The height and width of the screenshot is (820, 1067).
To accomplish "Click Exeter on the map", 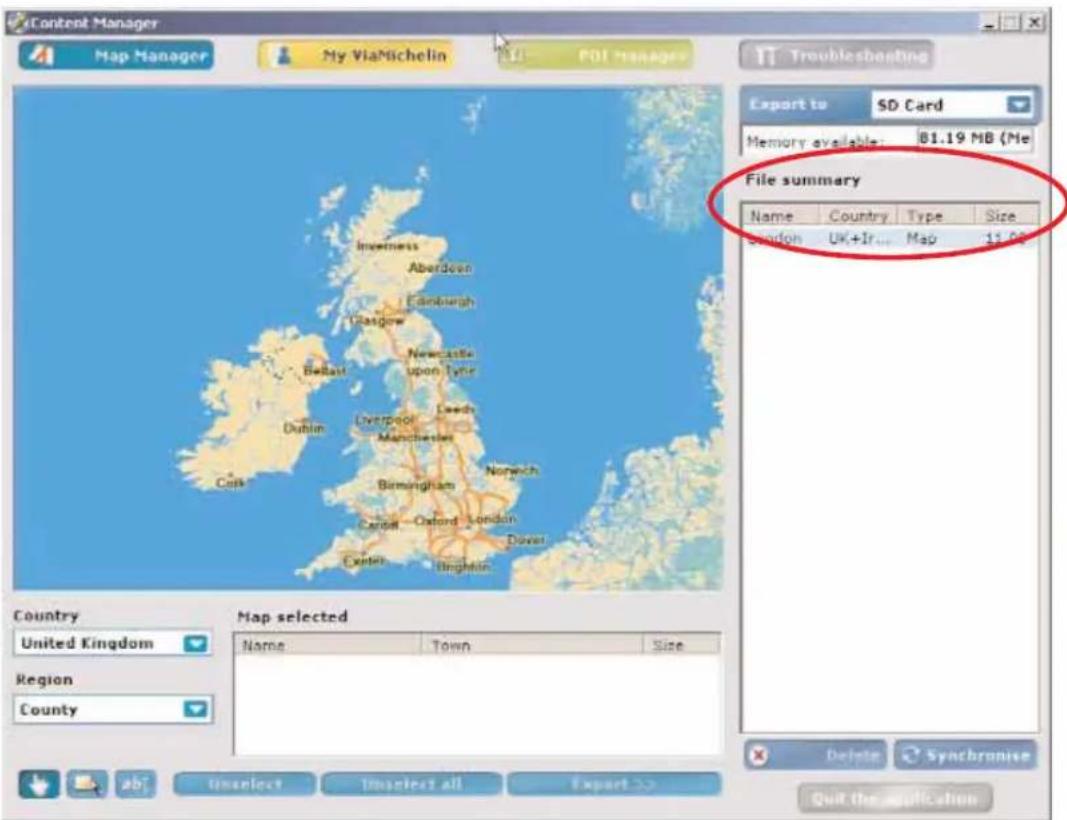I will pyautogui.click(x=364, y=561).
